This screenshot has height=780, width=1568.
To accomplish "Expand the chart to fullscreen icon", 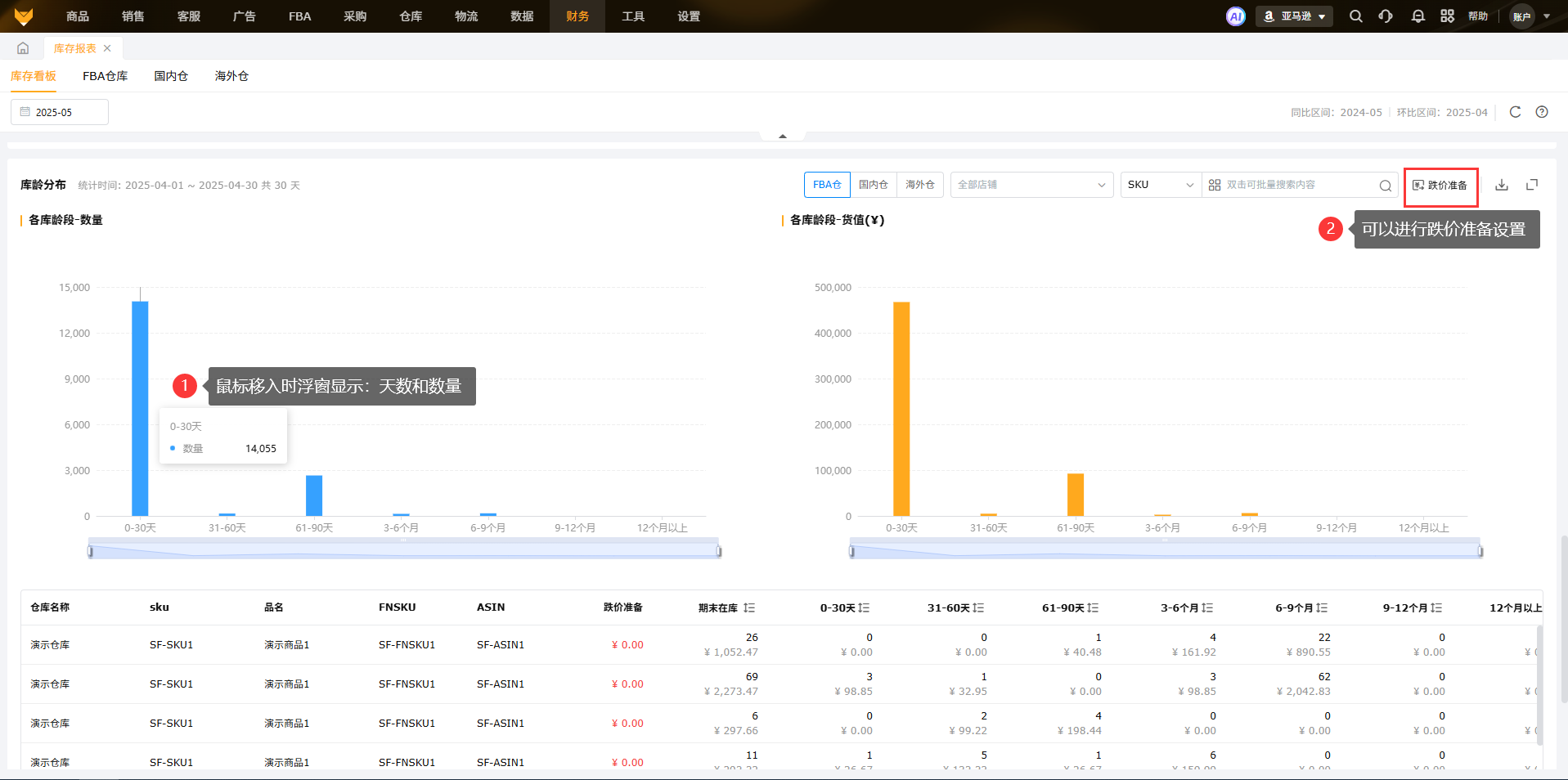I will coord(1532,185).
